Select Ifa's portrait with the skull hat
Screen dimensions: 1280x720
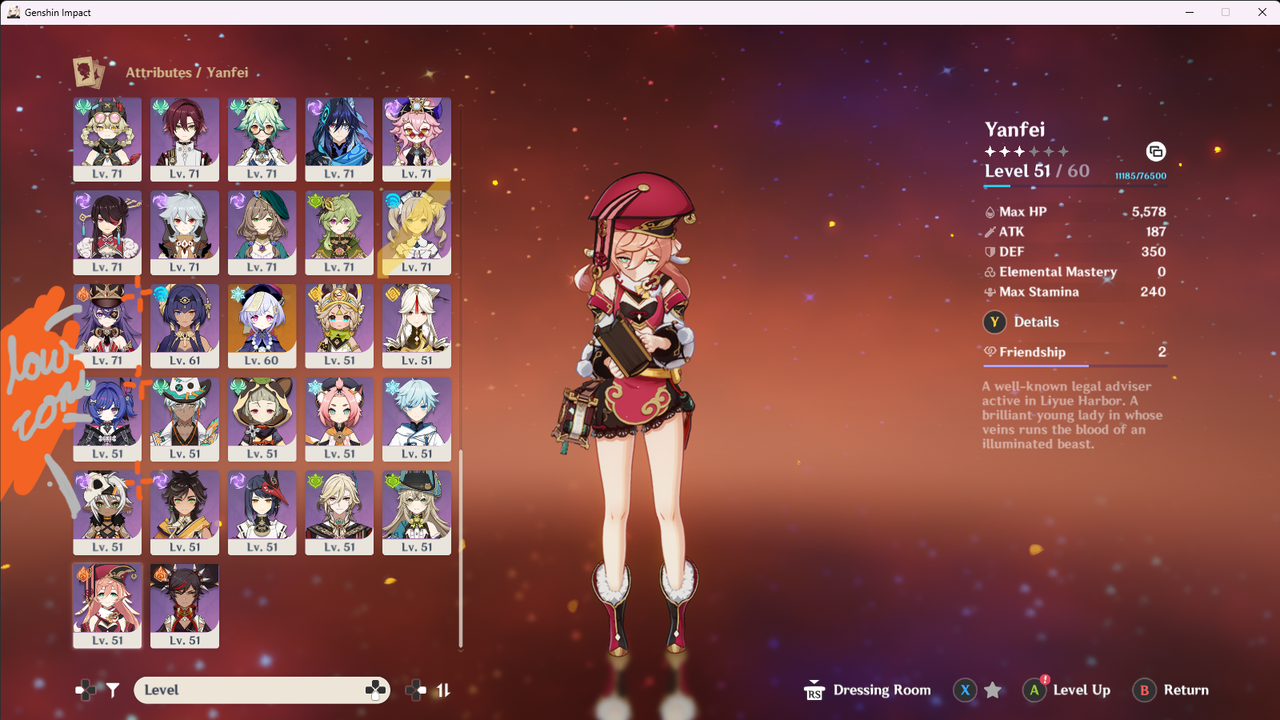click(x=184, y=419)
